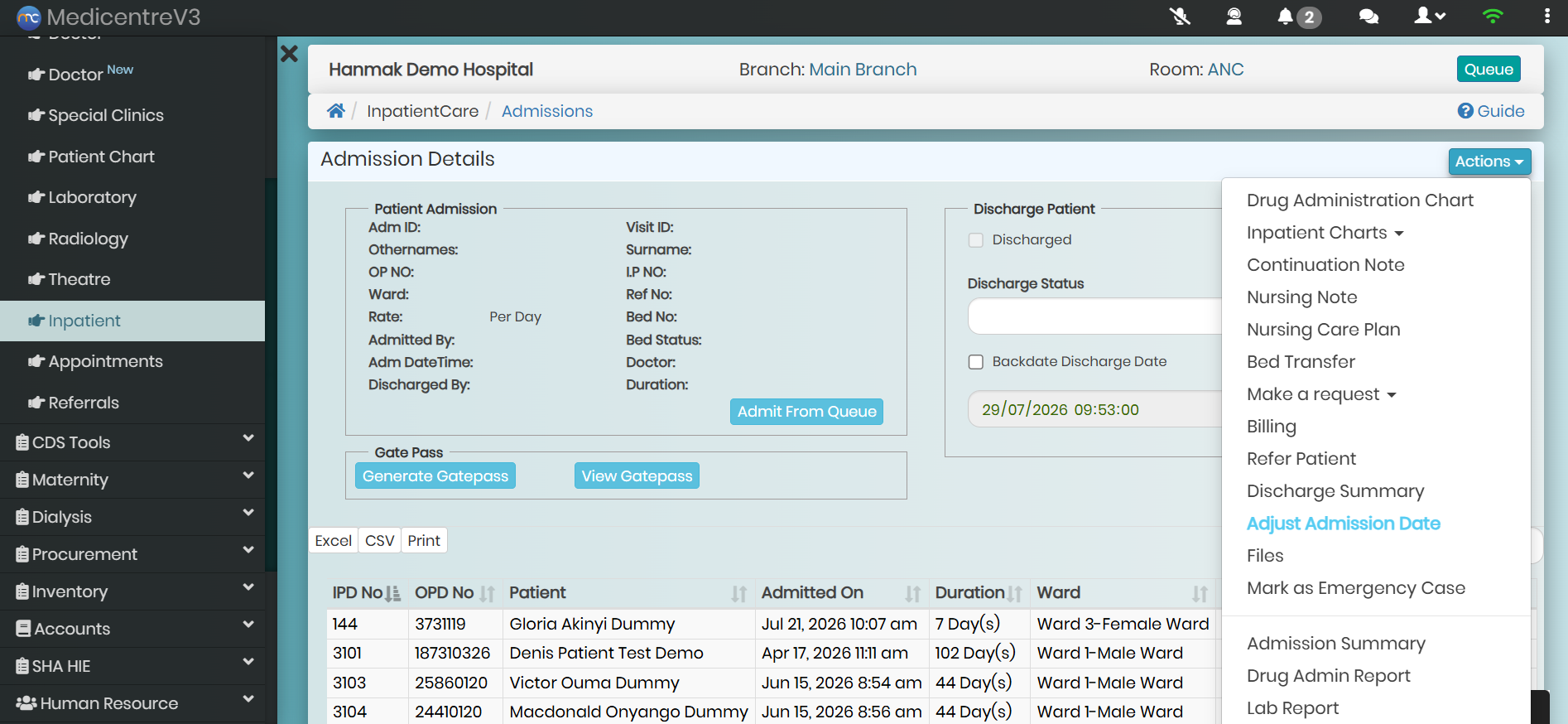The height and width of the screenshot is (724, 1568).
Task: Click the muted microphone icon in top bar
Action: coord(1180,16)
